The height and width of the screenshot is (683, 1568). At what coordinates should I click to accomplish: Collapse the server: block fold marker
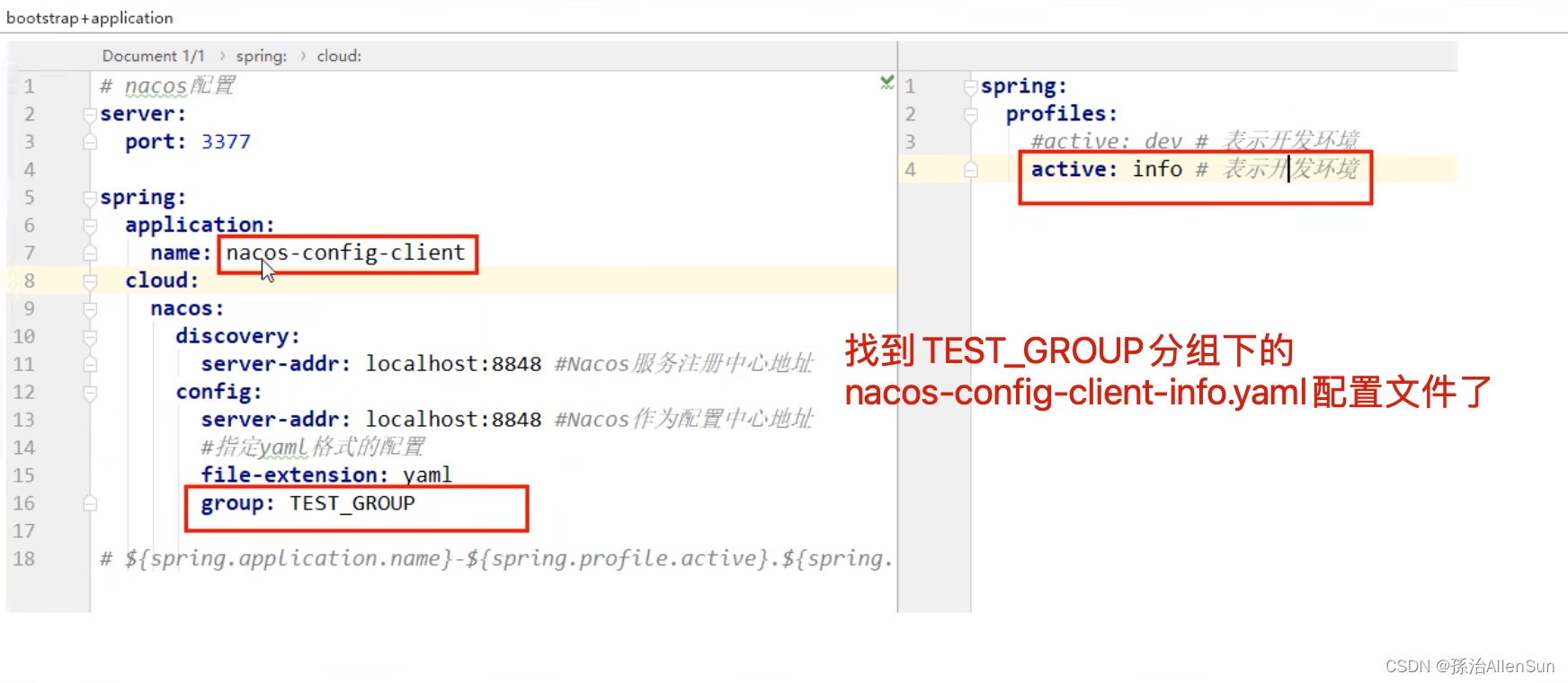(90, 115)
